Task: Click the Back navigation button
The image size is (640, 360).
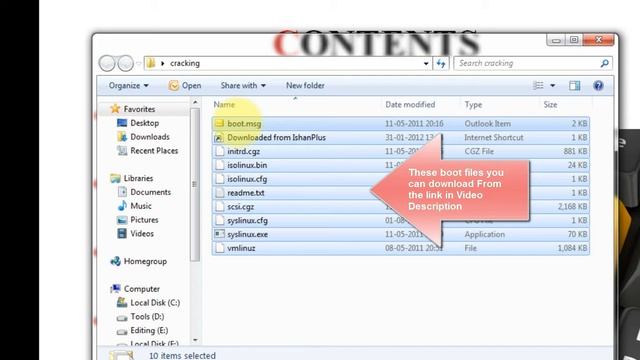Action: 107,63
